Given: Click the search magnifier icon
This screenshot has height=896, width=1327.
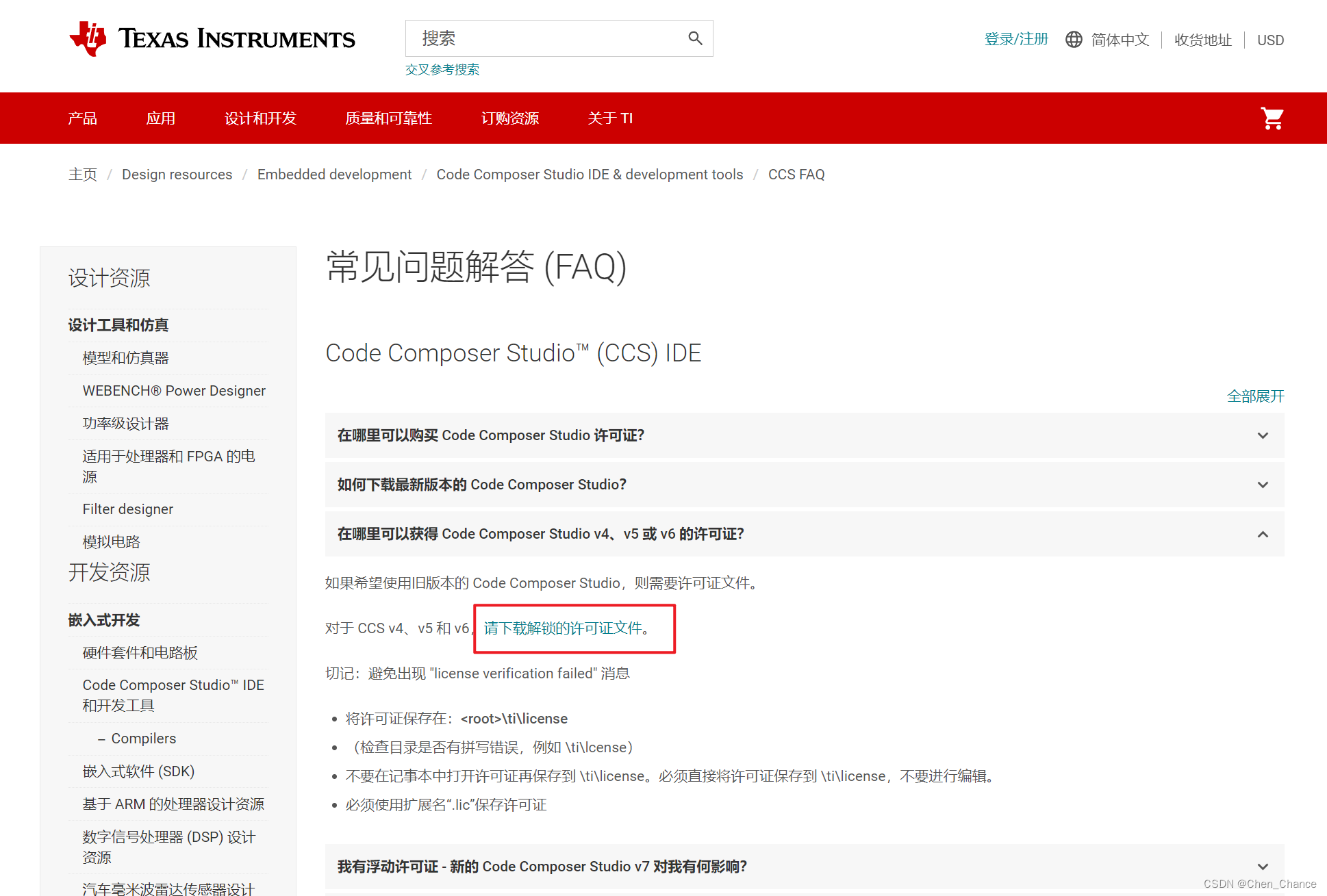Looking at the screenshot, I should (695, 38).
